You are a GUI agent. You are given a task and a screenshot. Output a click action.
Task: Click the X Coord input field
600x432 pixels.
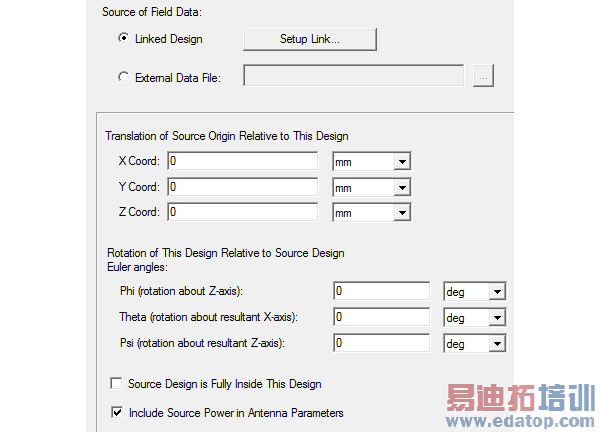[242, 161]
